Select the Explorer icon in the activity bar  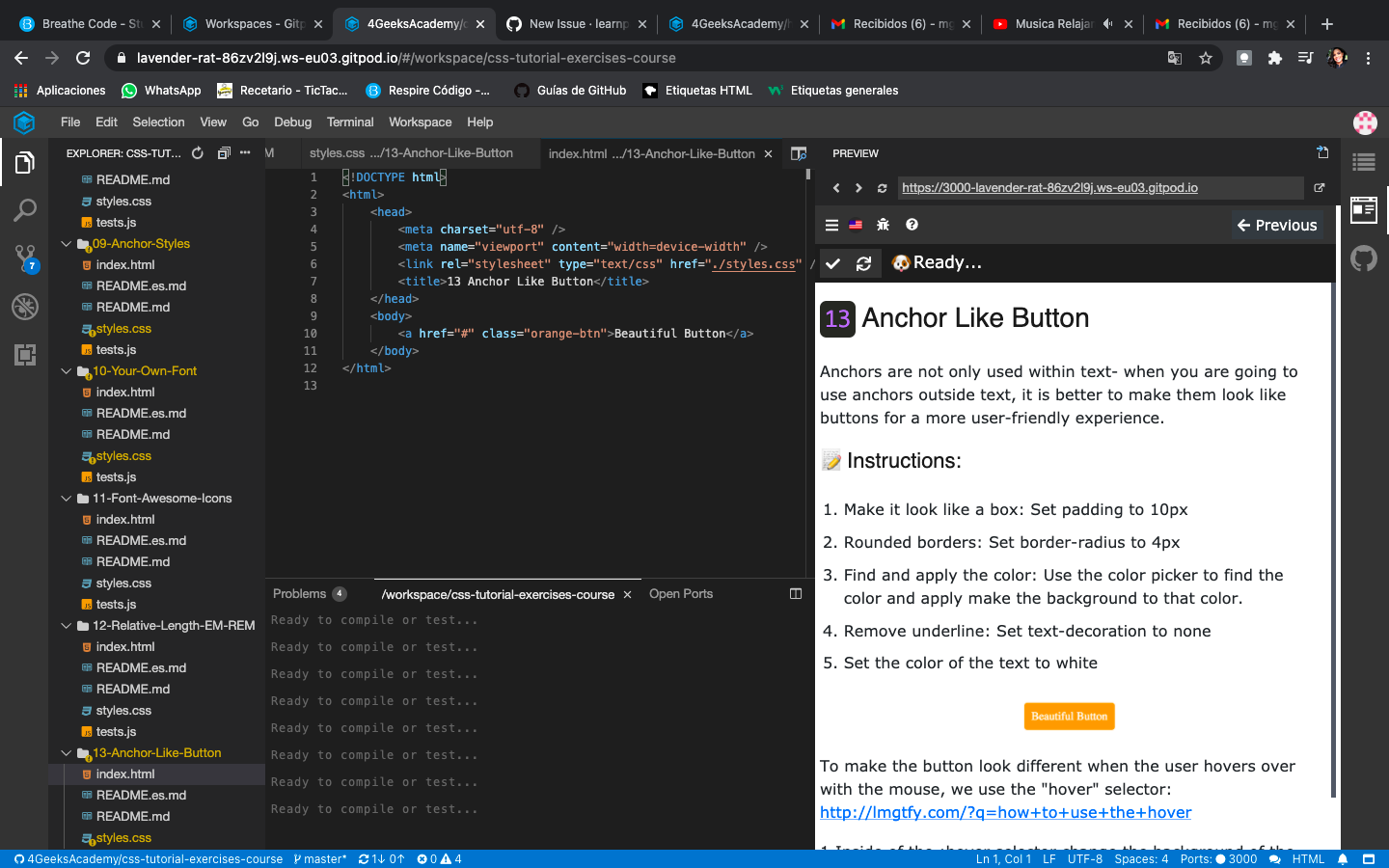(24, 162)
